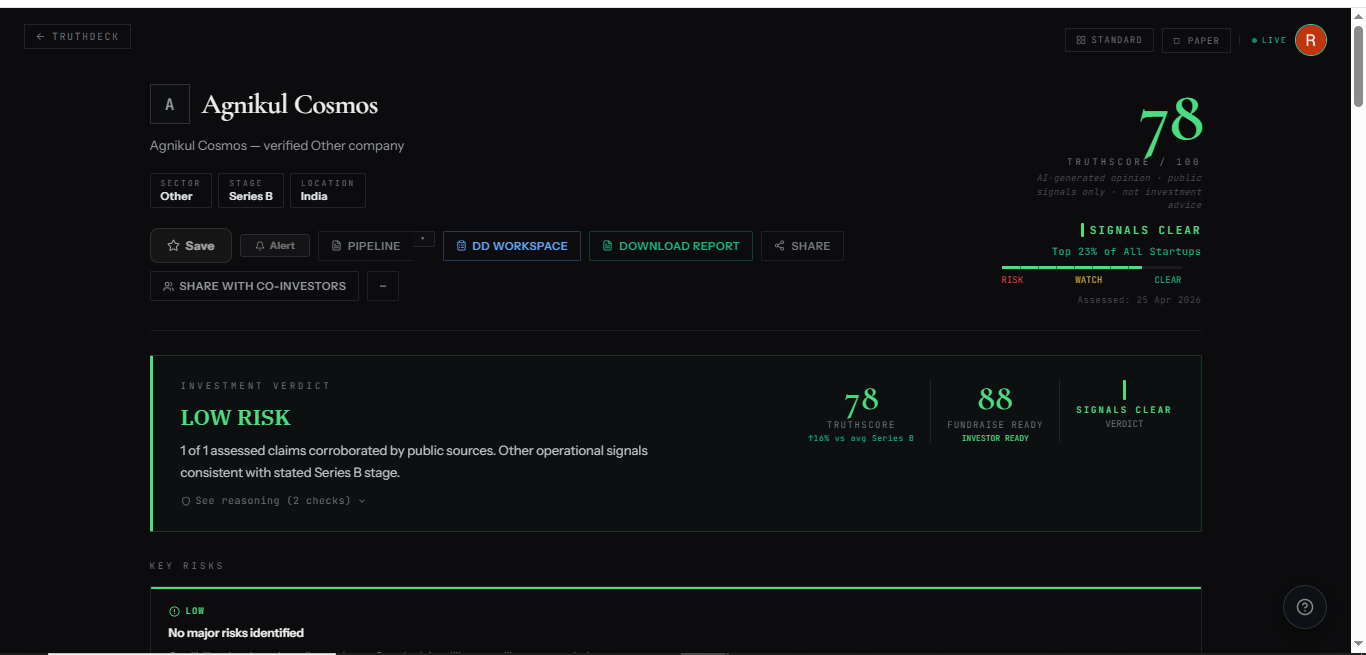Set an Alert for this company

point(275,246)
